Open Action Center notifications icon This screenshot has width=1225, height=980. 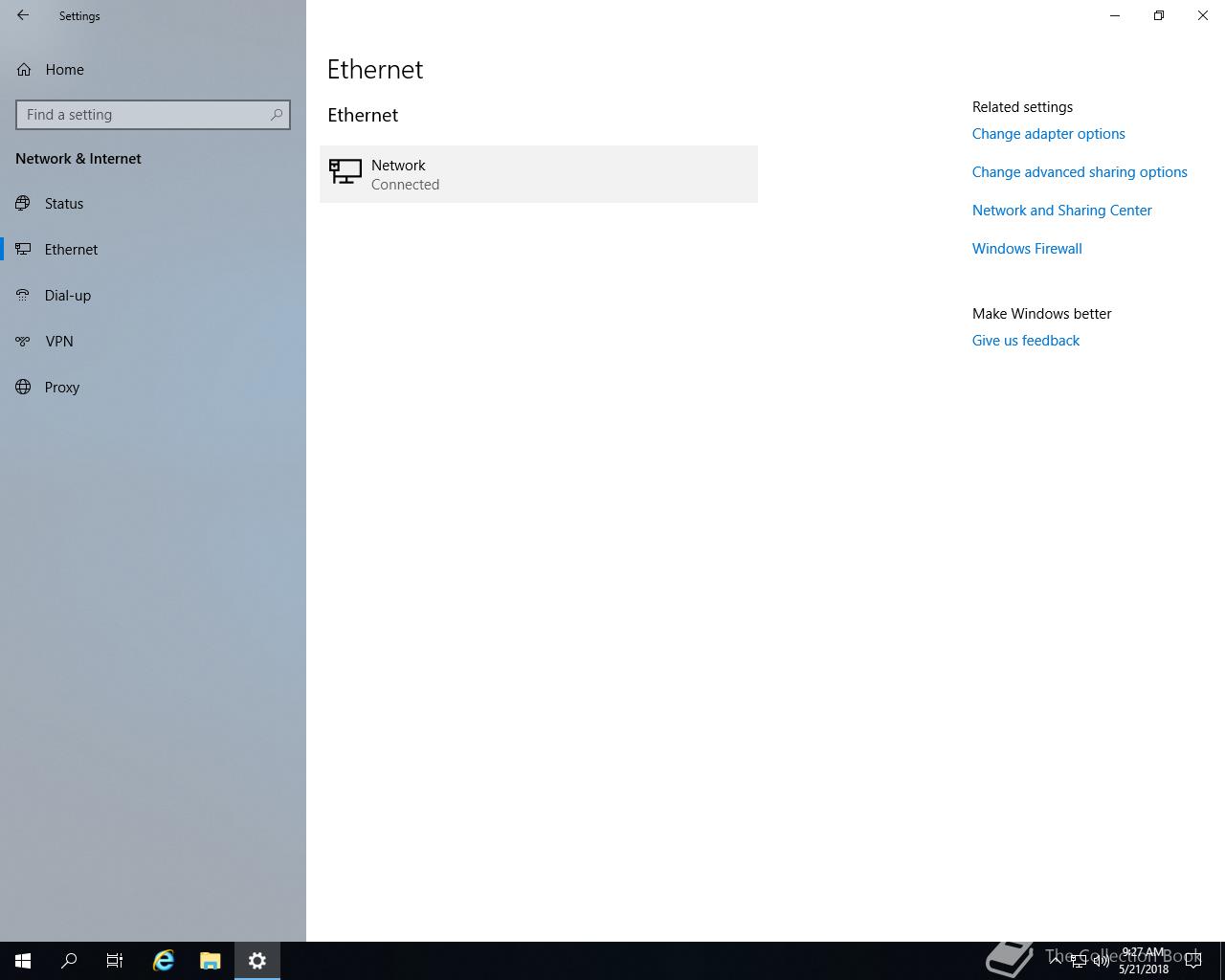coord(1193,961)
